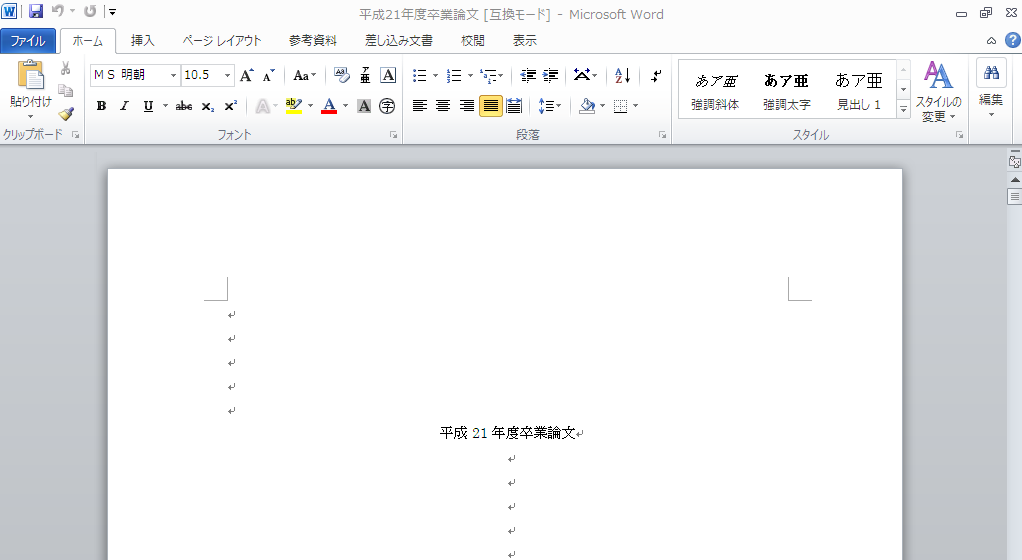Expand the multilevel list dropdown
Viewport: 1022px width, 560px height.
point(501,76)
